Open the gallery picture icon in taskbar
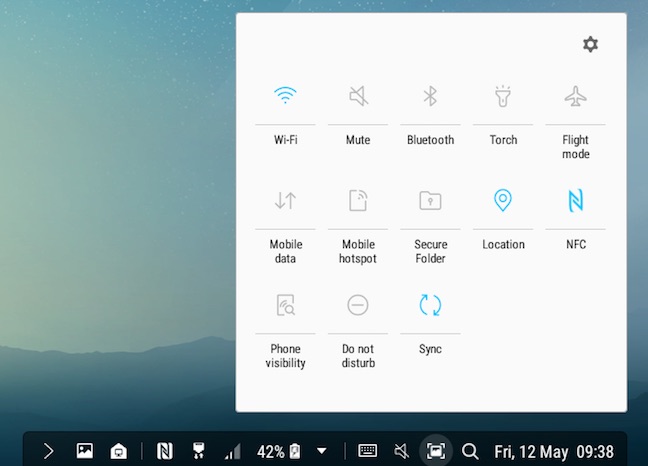The image size is (648, 466). pyautogui.click(x=85, y=451)
